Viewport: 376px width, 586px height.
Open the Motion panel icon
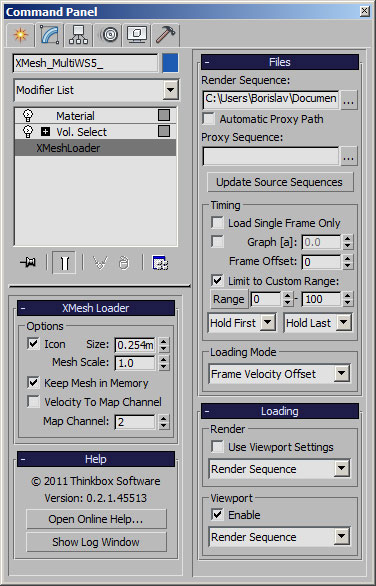109,35
